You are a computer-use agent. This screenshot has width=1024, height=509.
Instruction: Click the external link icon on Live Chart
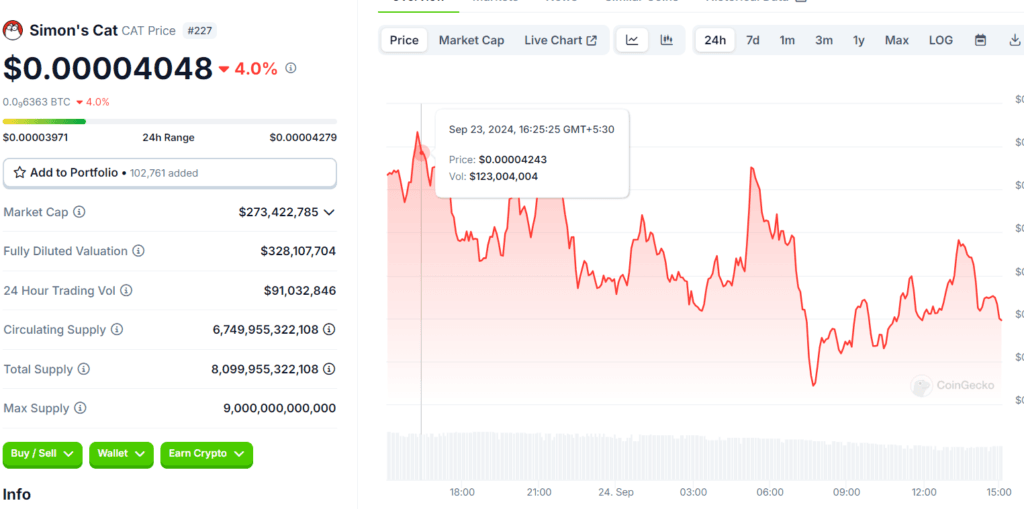click(592, 41)
